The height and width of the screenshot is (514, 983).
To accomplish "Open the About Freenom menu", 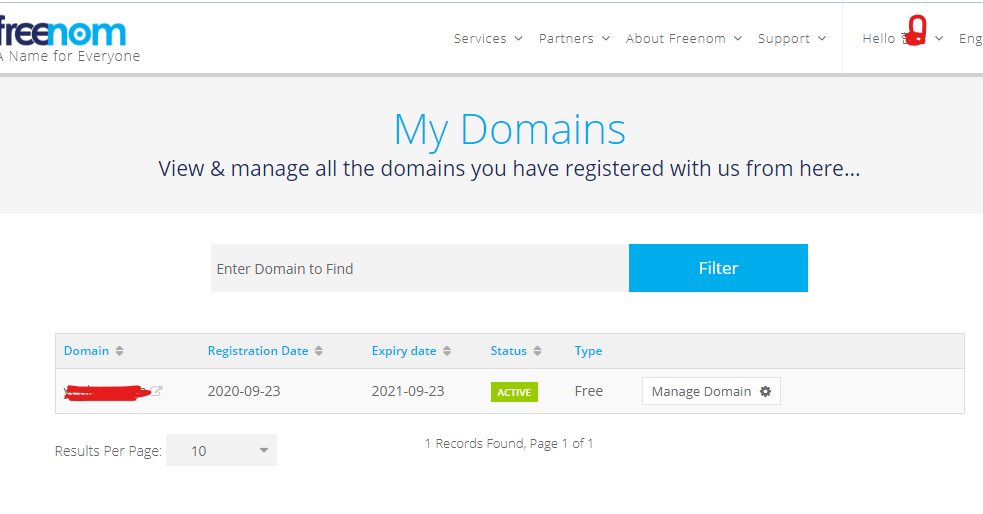I will point(683,39).
